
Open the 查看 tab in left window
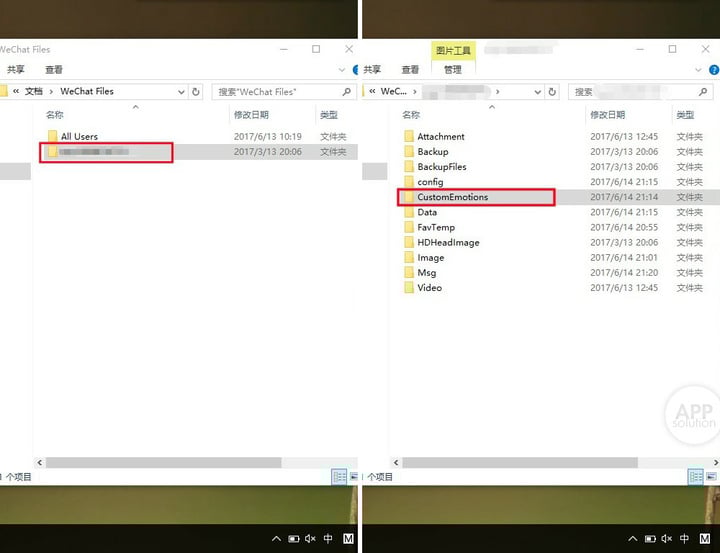click(x=54, y=70)
